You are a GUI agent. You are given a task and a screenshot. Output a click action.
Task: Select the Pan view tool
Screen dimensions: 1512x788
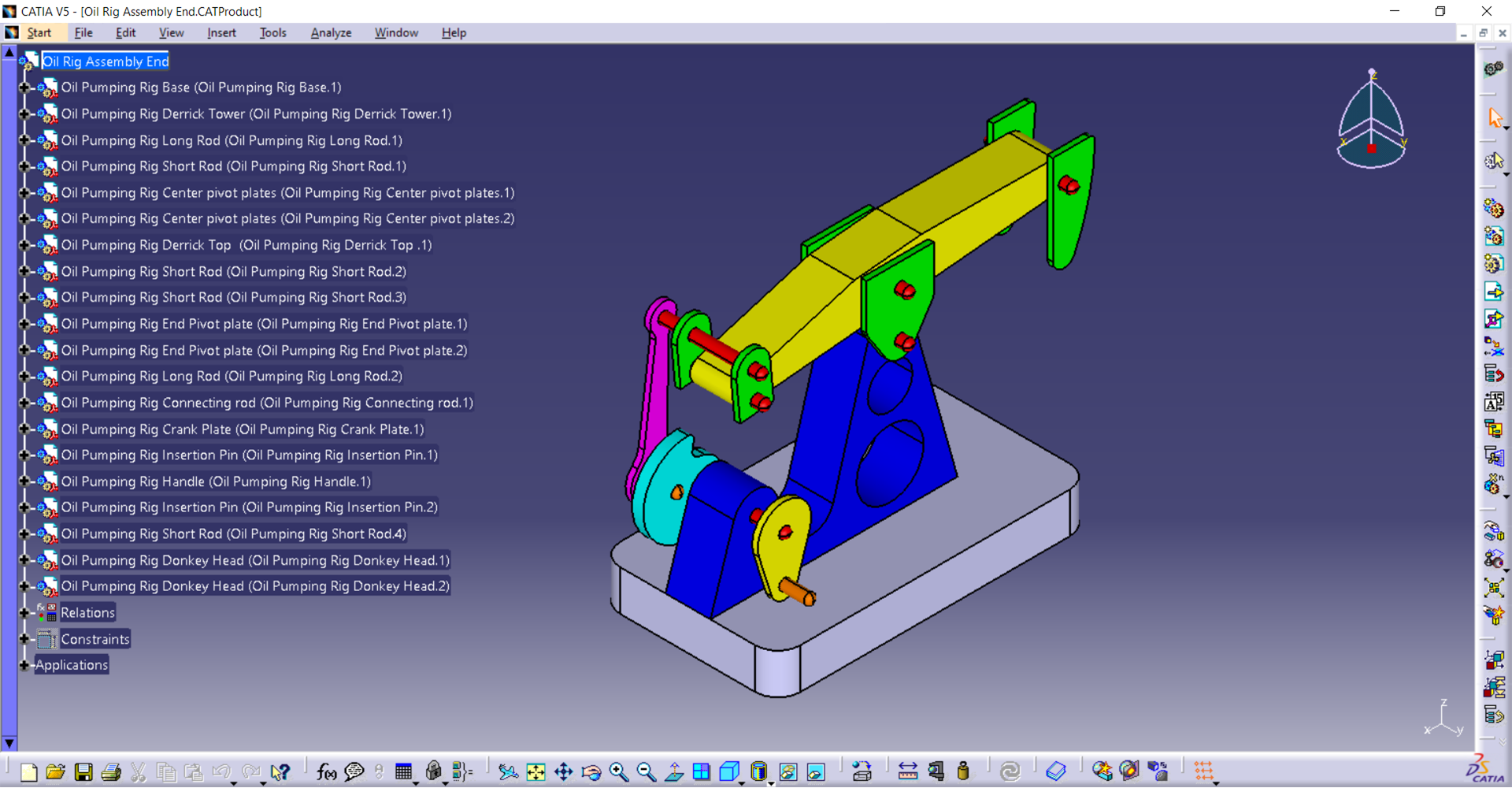[564, 771]
